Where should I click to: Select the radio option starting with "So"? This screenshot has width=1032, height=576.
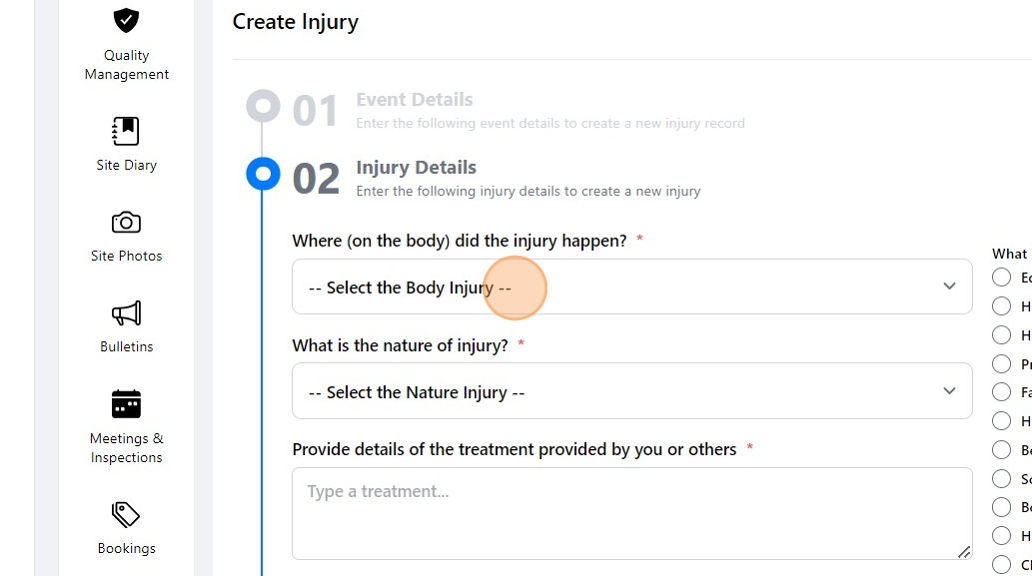(x=1001, y=479)
